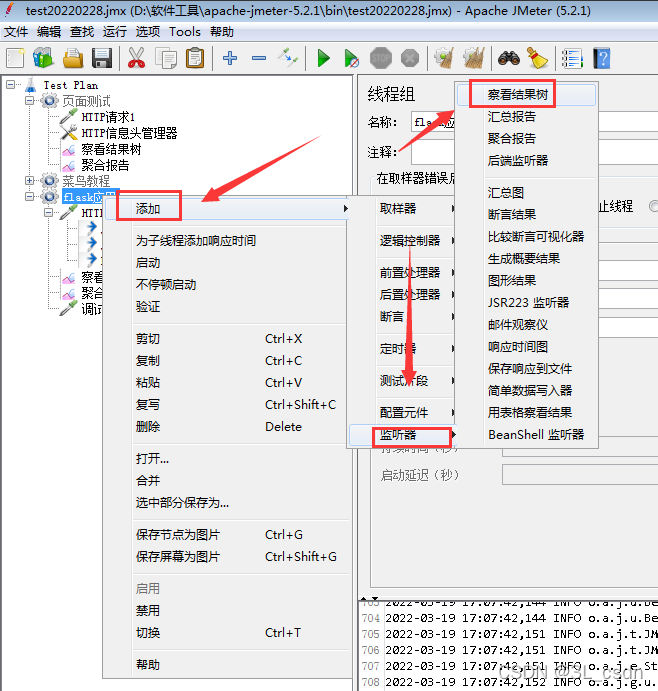658x691 pixels.
Task: Collapse the HTTP node under the flask thread group
Action: click(x=49, y=212)
